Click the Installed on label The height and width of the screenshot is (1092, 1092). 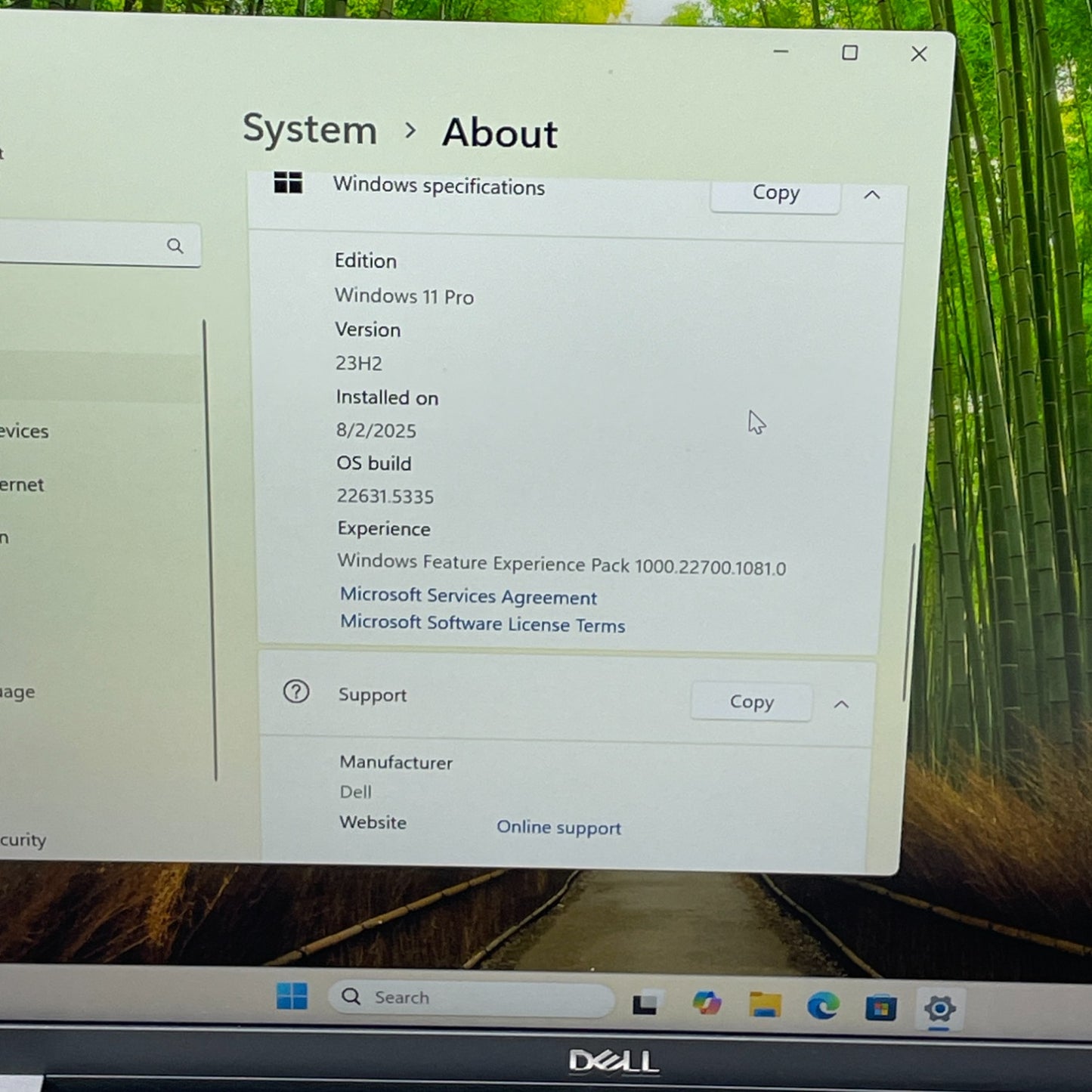[x=387, y=398]
